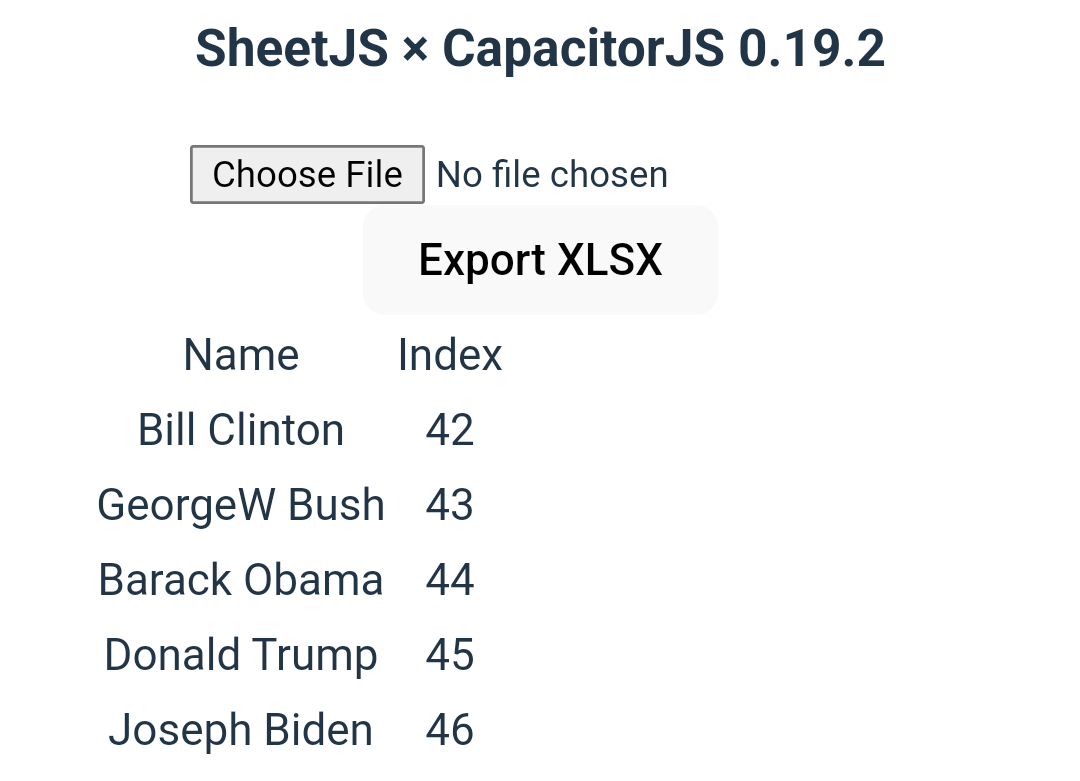
Task: Select the Index column header
Action: coord(450,355)
